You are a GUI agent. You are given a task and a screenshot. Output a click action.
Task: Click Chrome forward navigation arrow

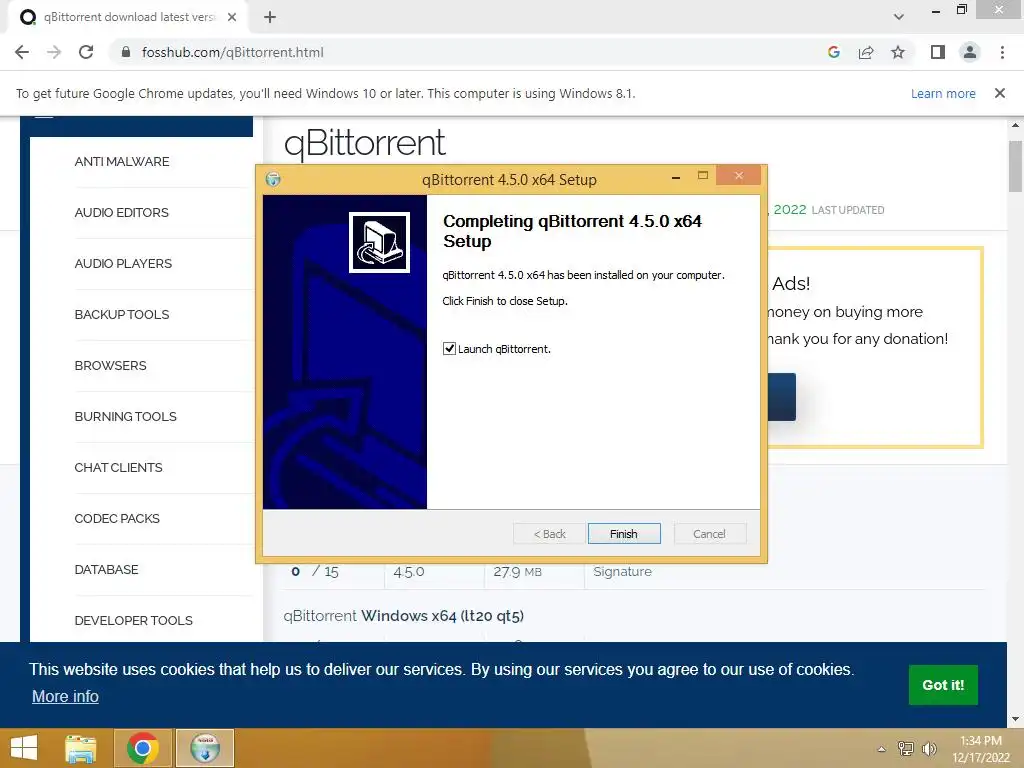coord(54,52)
